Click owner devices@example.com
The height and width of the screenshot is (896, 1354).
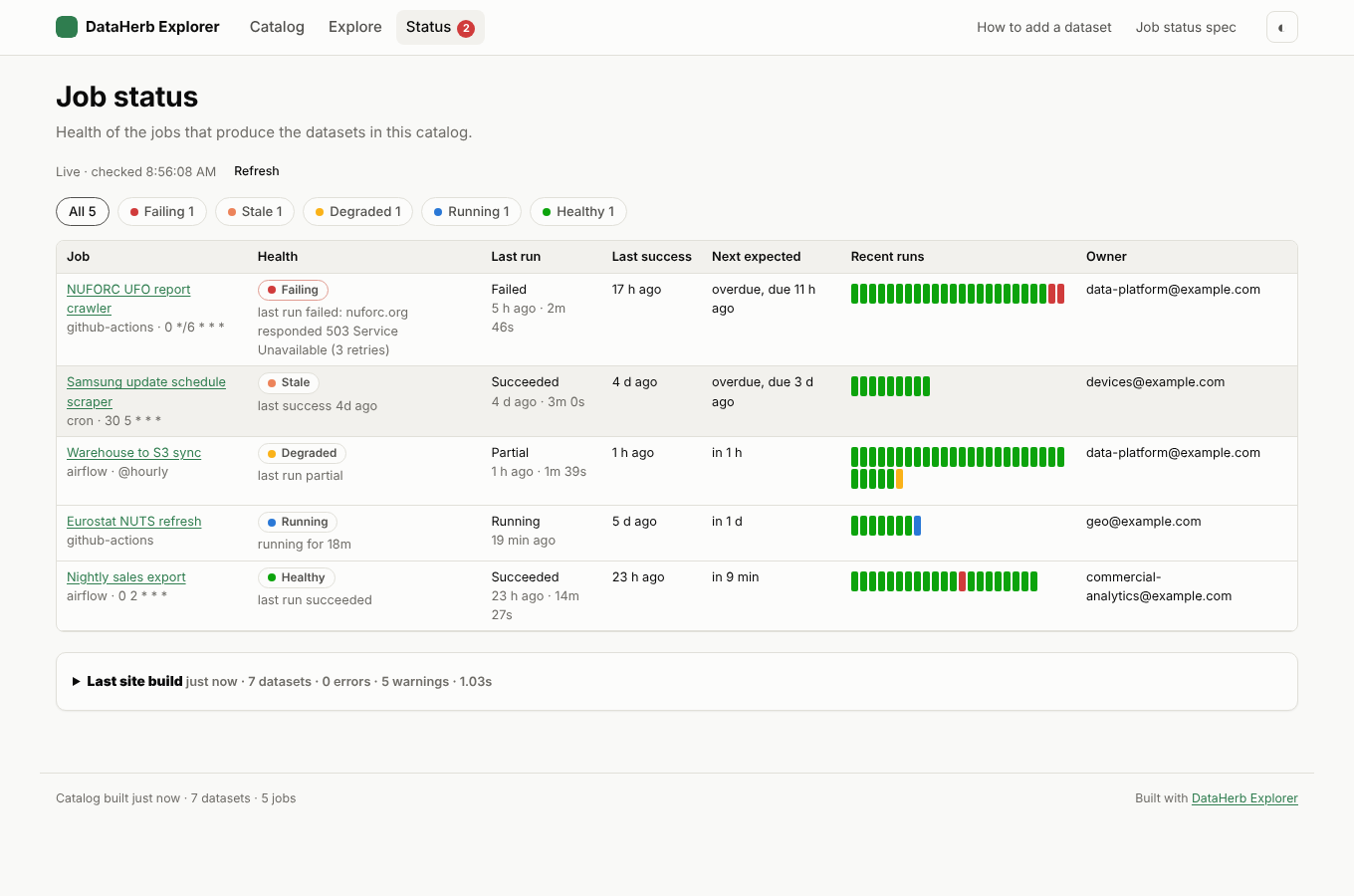click(x=1155, y=382)
